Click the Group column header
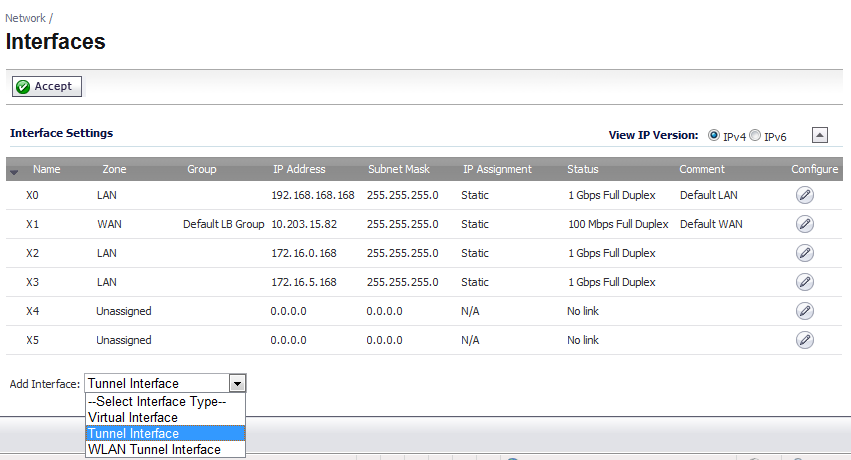The width and height of the screenshot is (851, 460). point(202,169)
